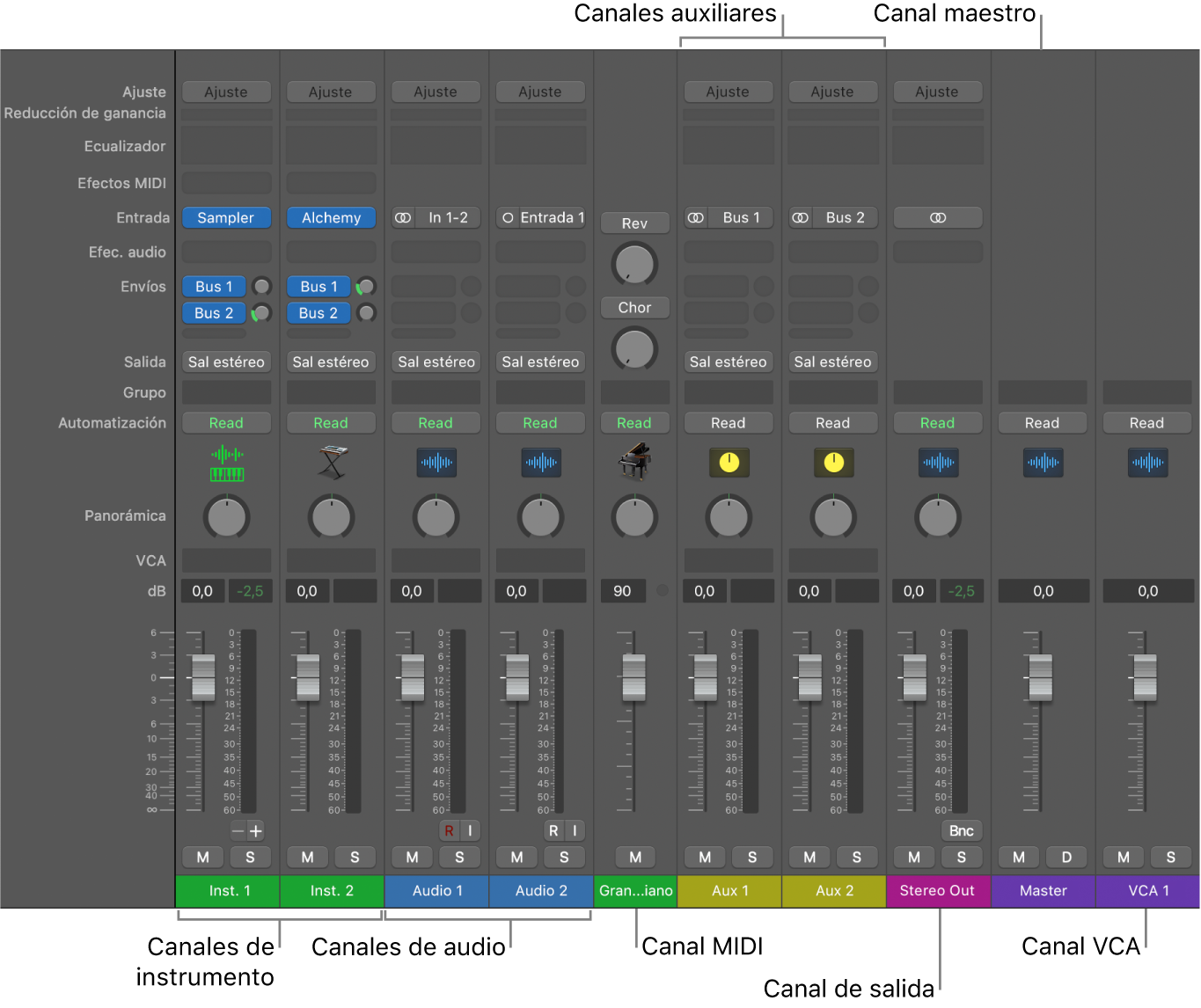Image resolution: width=1201 pixels, height=1008 pixels.
Task: Mute the Inst. 1 channel
Action: click(x=203, y=858)
